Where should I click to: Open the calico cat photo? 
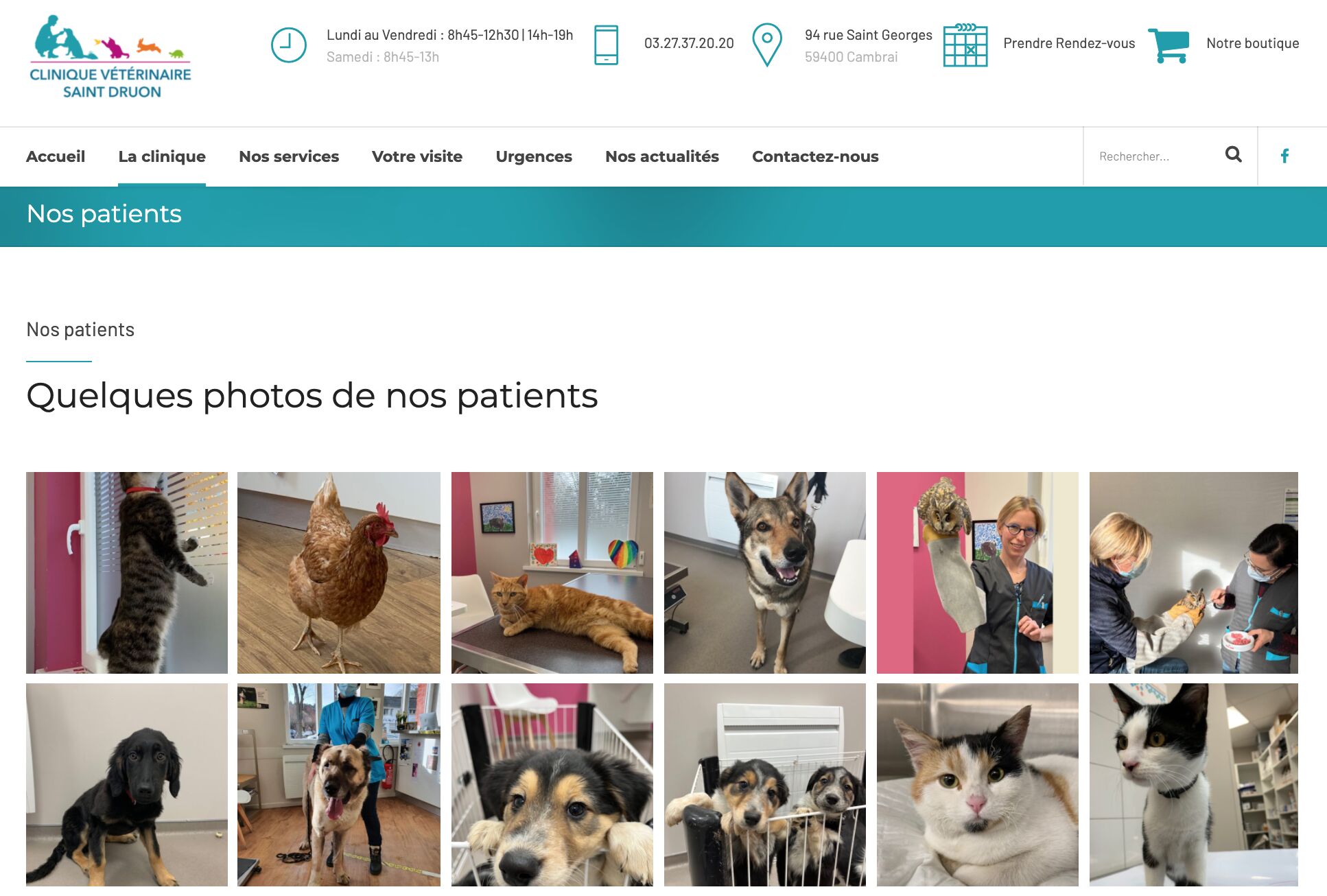pyautogui.click(x=978, y=785)
